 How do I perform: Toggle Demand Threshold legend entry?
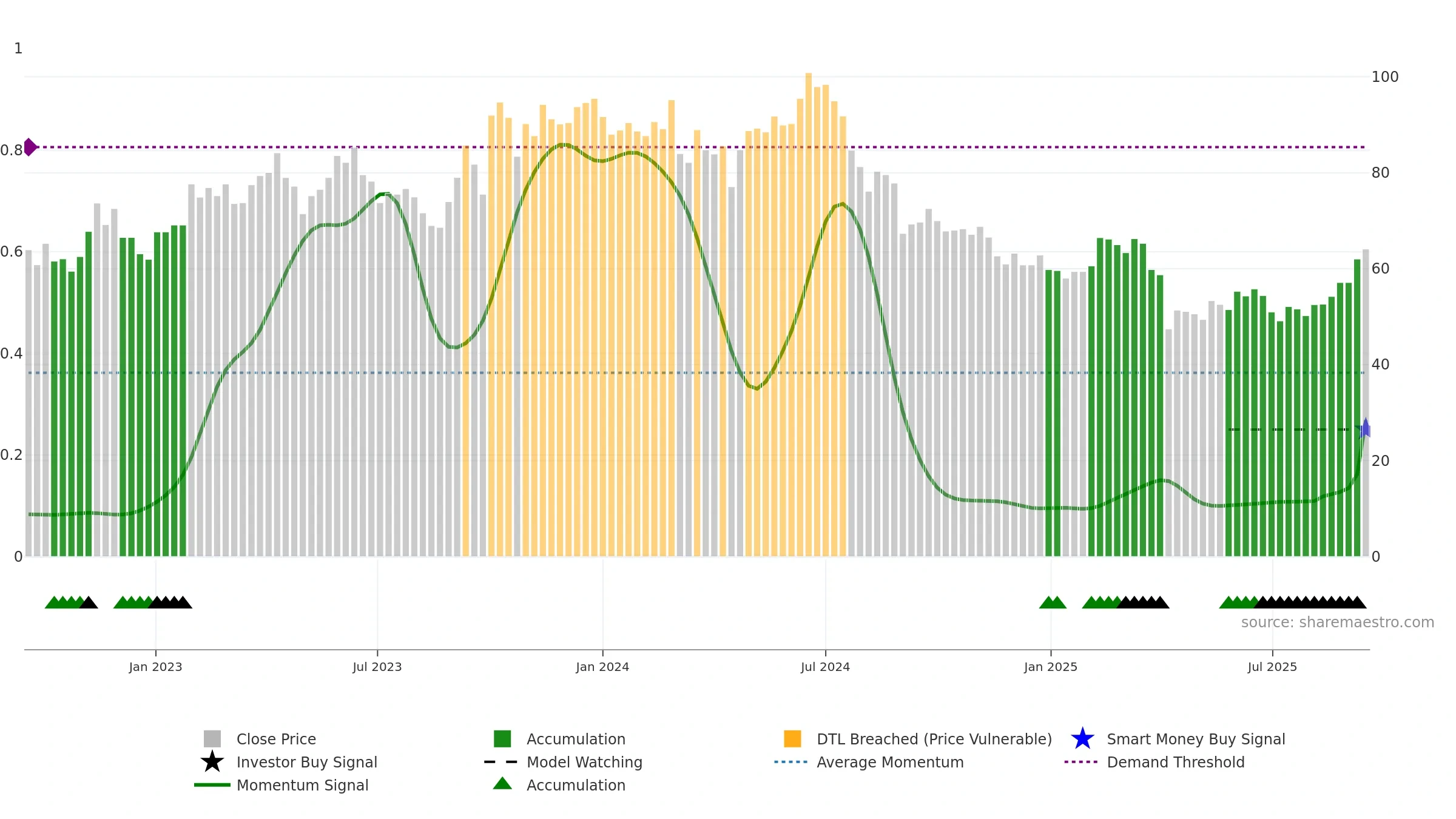[x=1176, y=762]
